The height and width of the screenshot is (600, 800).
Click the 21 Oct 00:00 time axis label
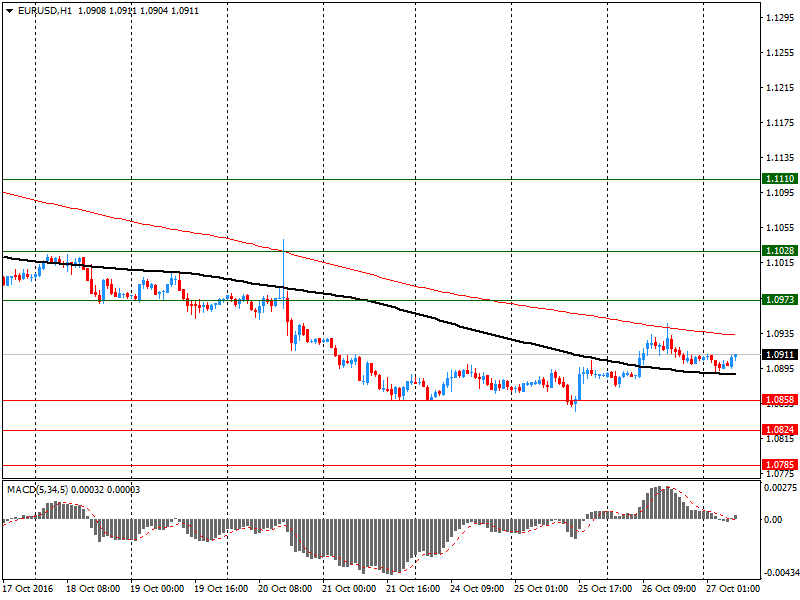(349, 589)
